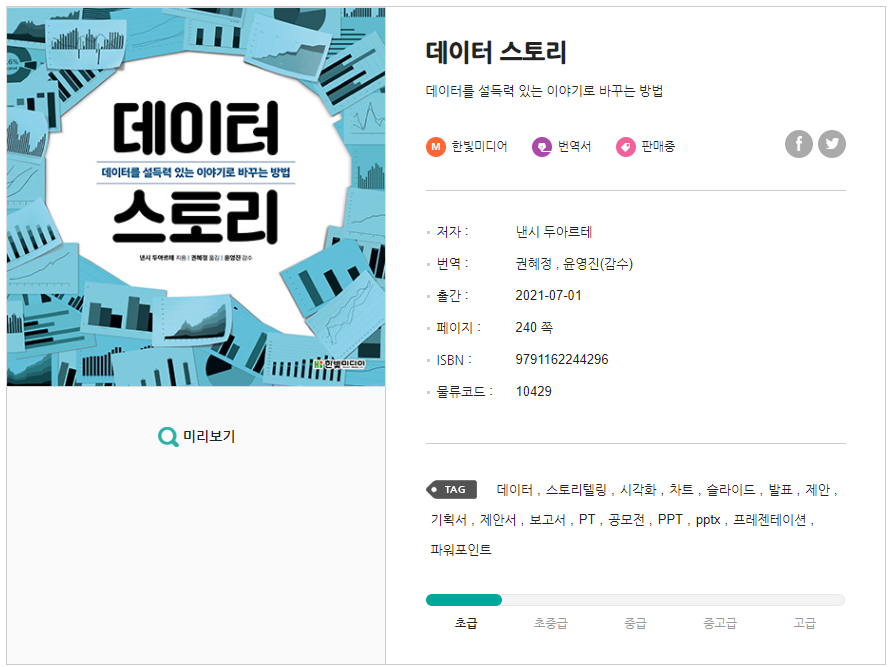Click the 중고급 level label
The image size is (889, 667).
[720, 623]
